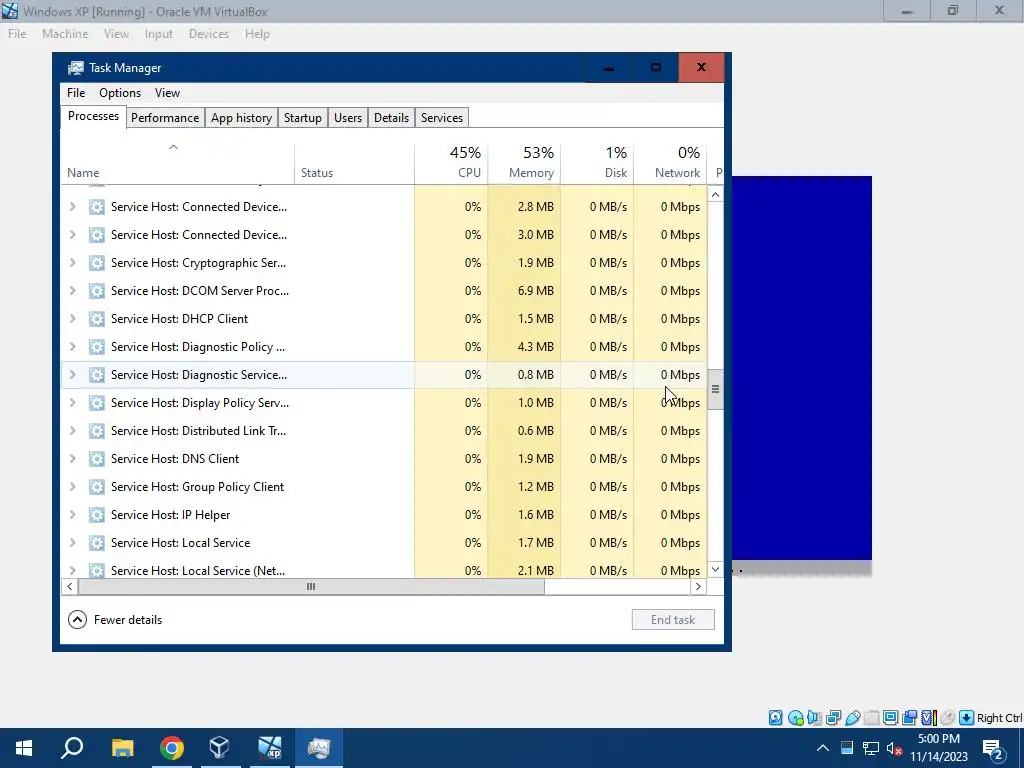Click the gear icon of DCOM Server Process row
This screenshot has width=1024, height=768.
coord(97,291)
